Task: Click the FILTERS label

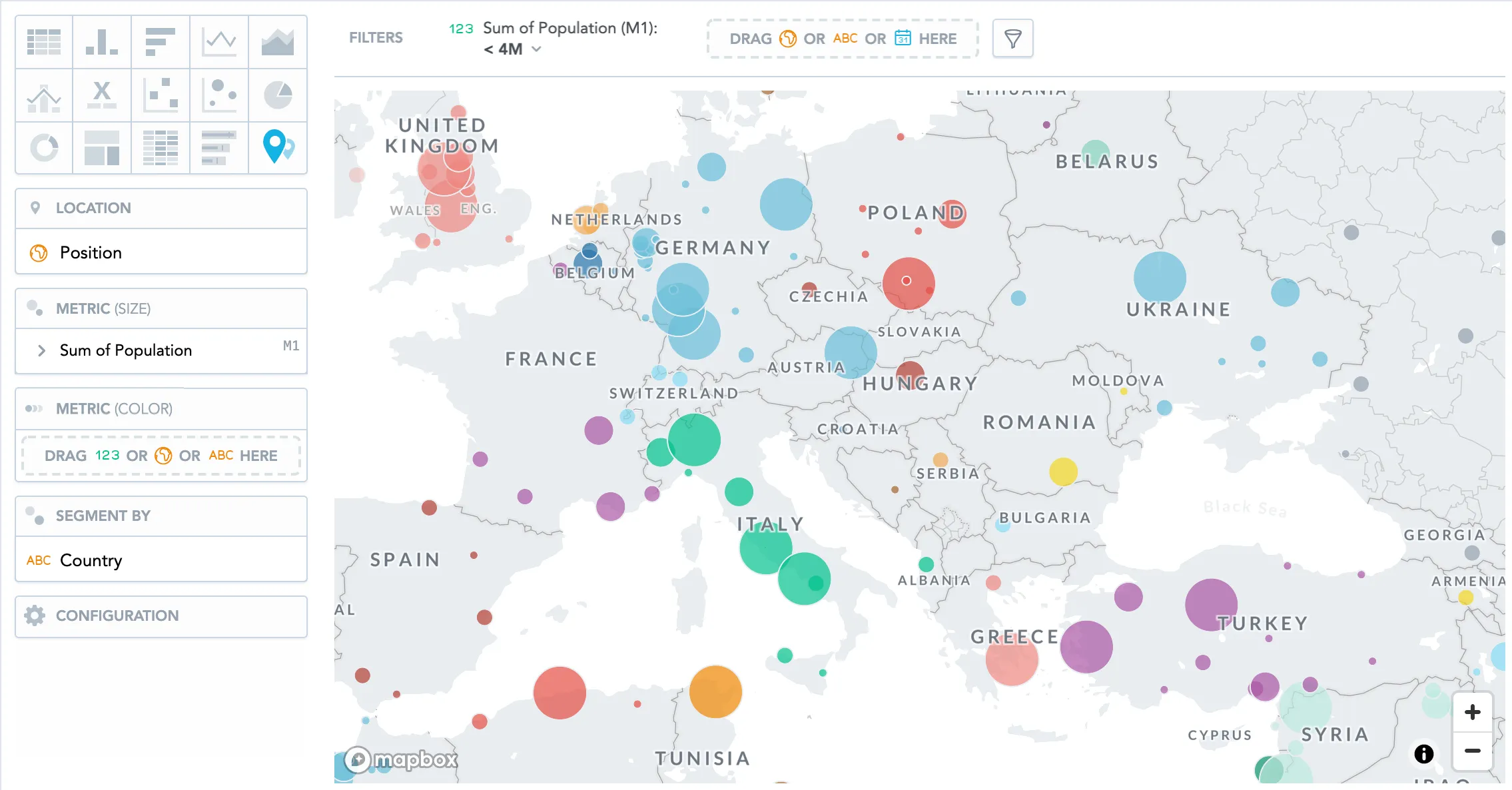Action: click(375, 38)
